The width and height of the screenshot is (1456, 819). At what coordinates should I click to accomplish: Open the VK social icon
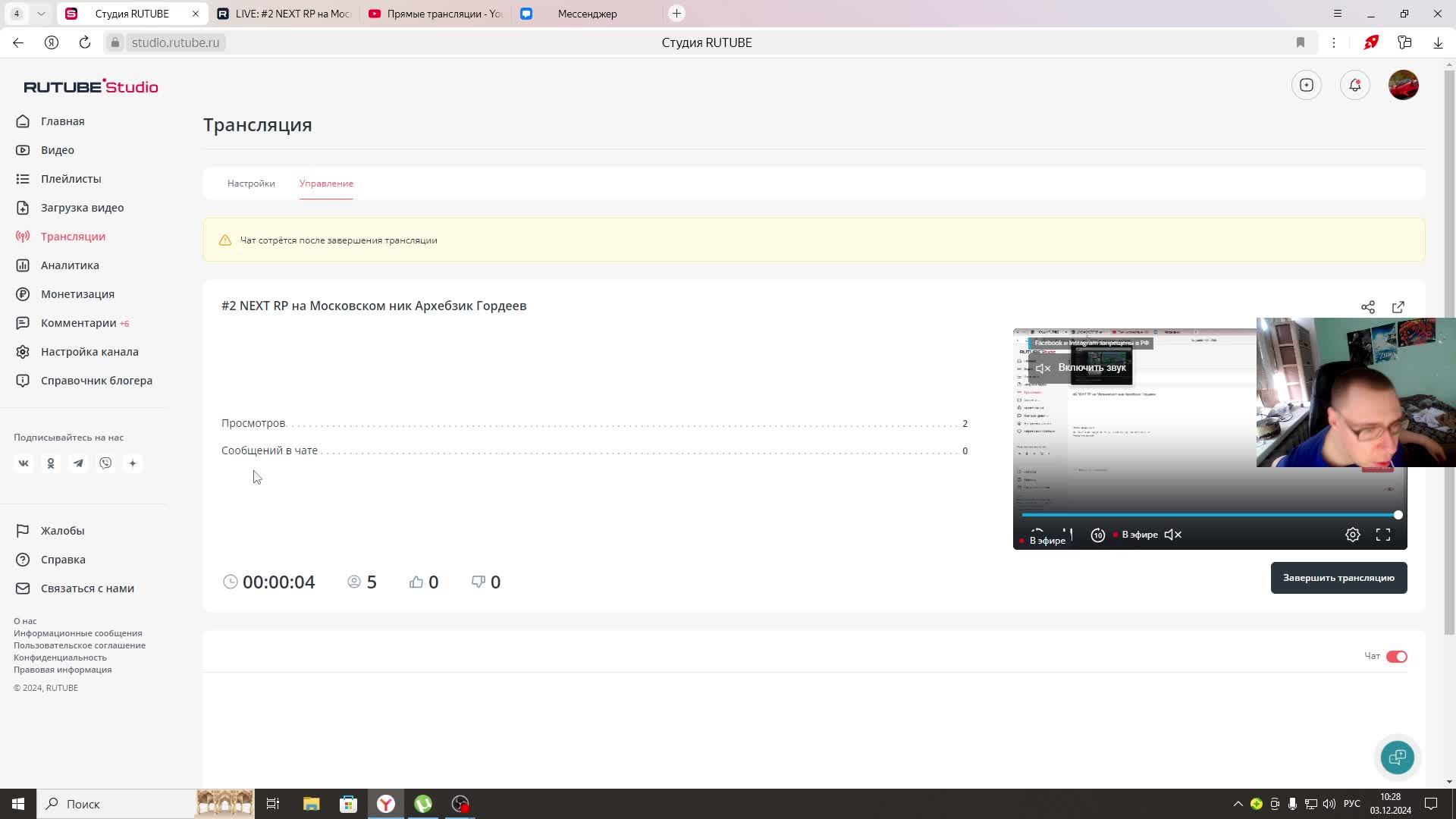[24, 463]
